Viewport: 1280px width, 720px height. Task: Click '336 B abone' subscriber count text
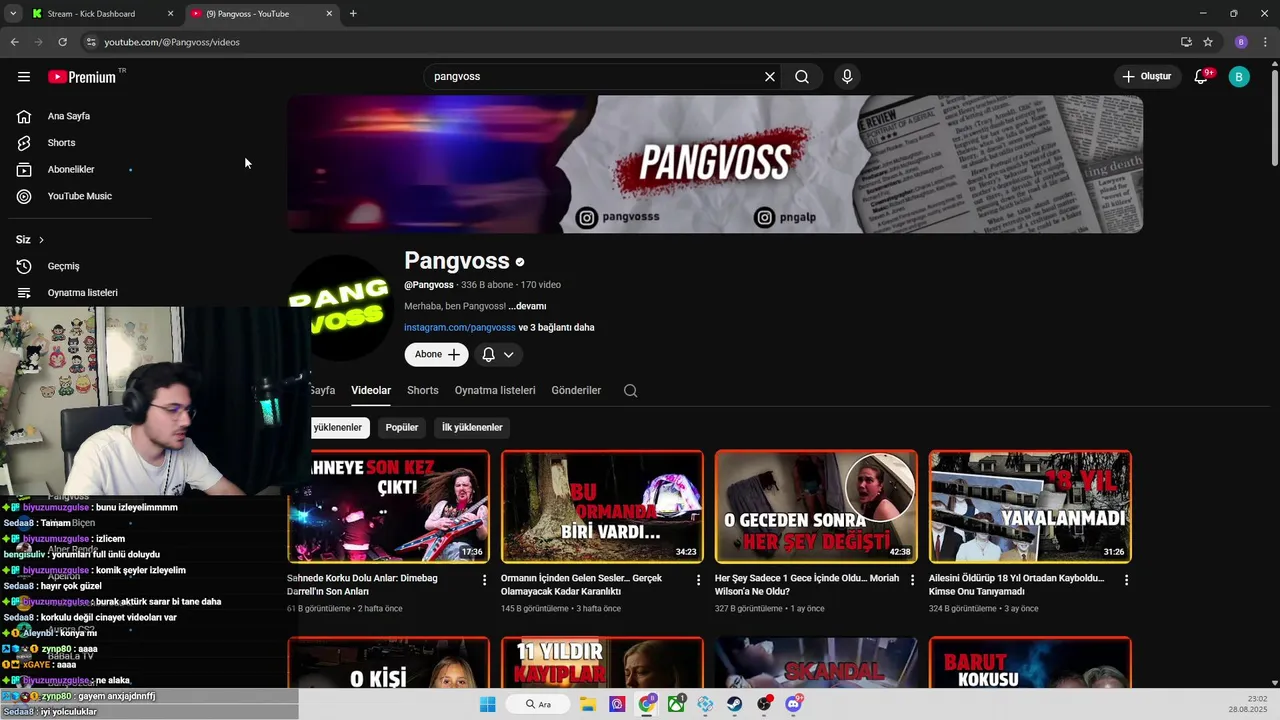(x=487, y=285)
